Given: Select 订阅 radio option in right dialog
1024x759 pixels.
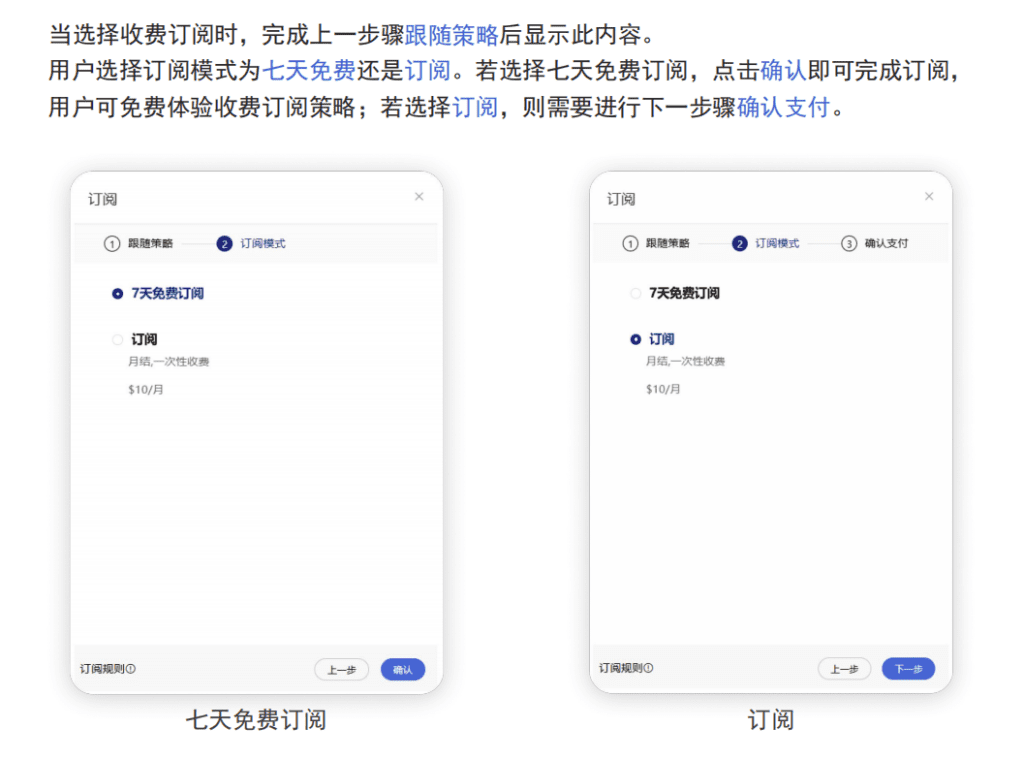Looking at the screenshot, I should click(x=635, y=340).
